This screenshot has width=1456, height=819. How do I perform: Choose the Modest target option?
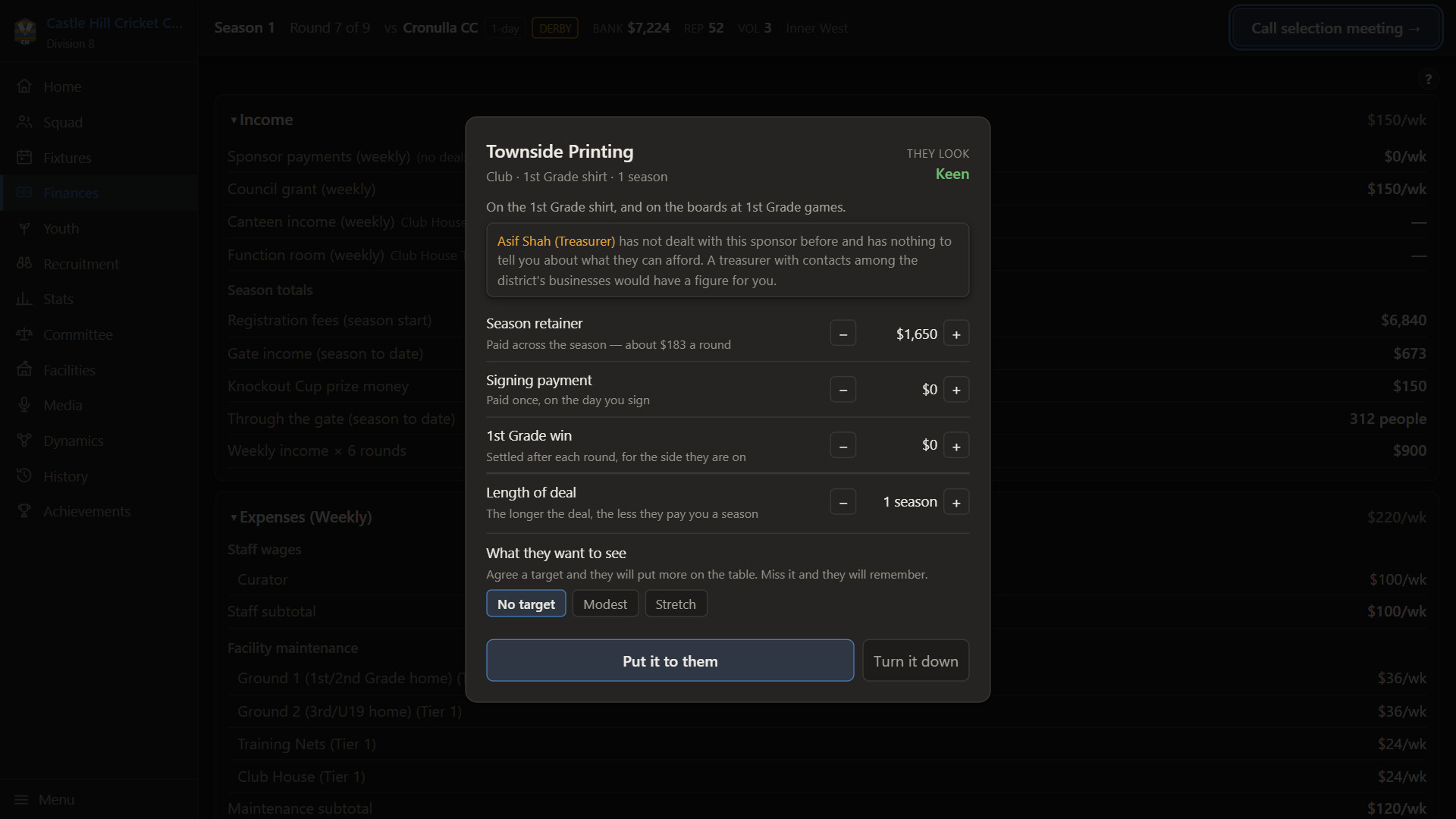(605, 604)
